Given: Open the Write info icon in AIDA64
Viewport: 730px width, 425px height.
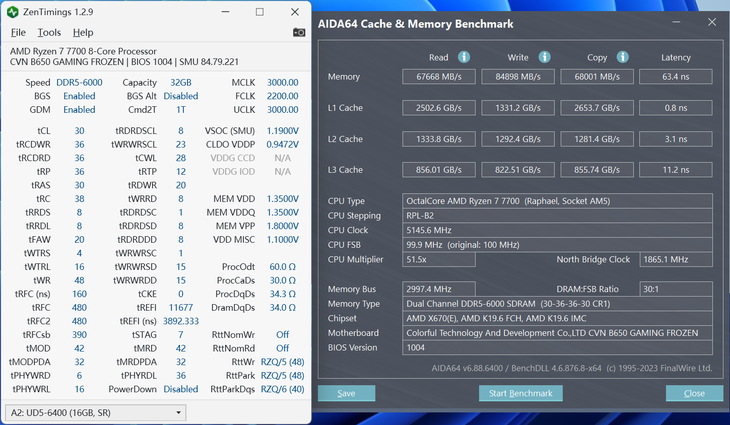Looking at the screenshot, I should click(544, 57).
